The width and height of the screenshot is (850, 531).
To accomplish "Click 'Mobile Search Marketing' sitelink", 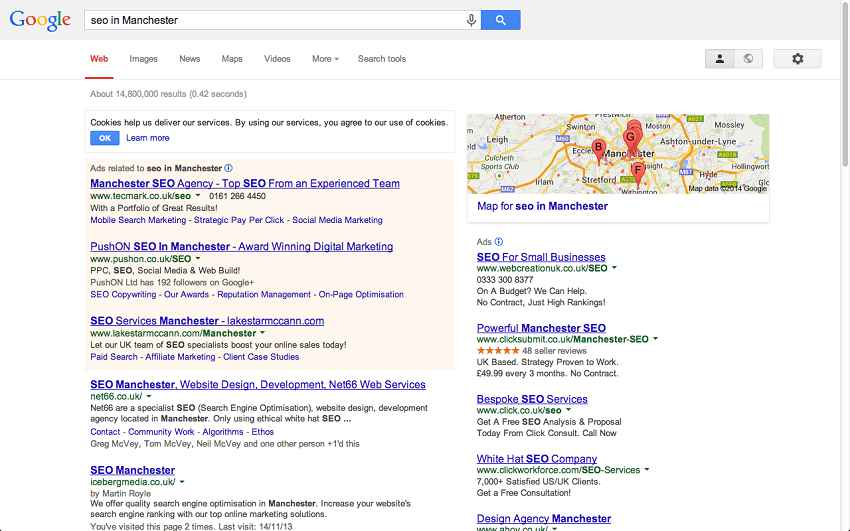I will tap(138, 220).
